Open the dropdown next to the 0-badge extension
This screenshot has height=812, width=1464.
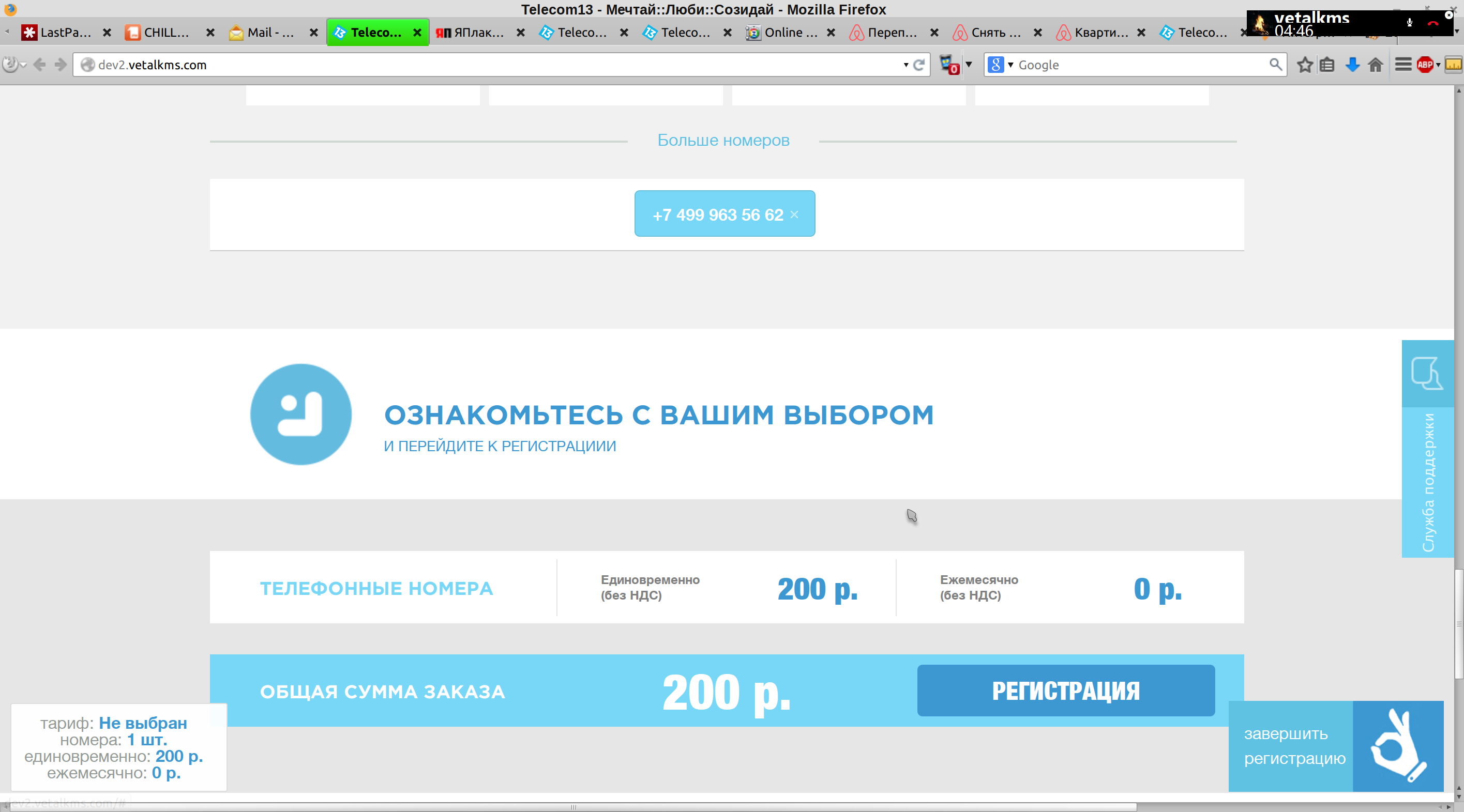pos(969,64)
